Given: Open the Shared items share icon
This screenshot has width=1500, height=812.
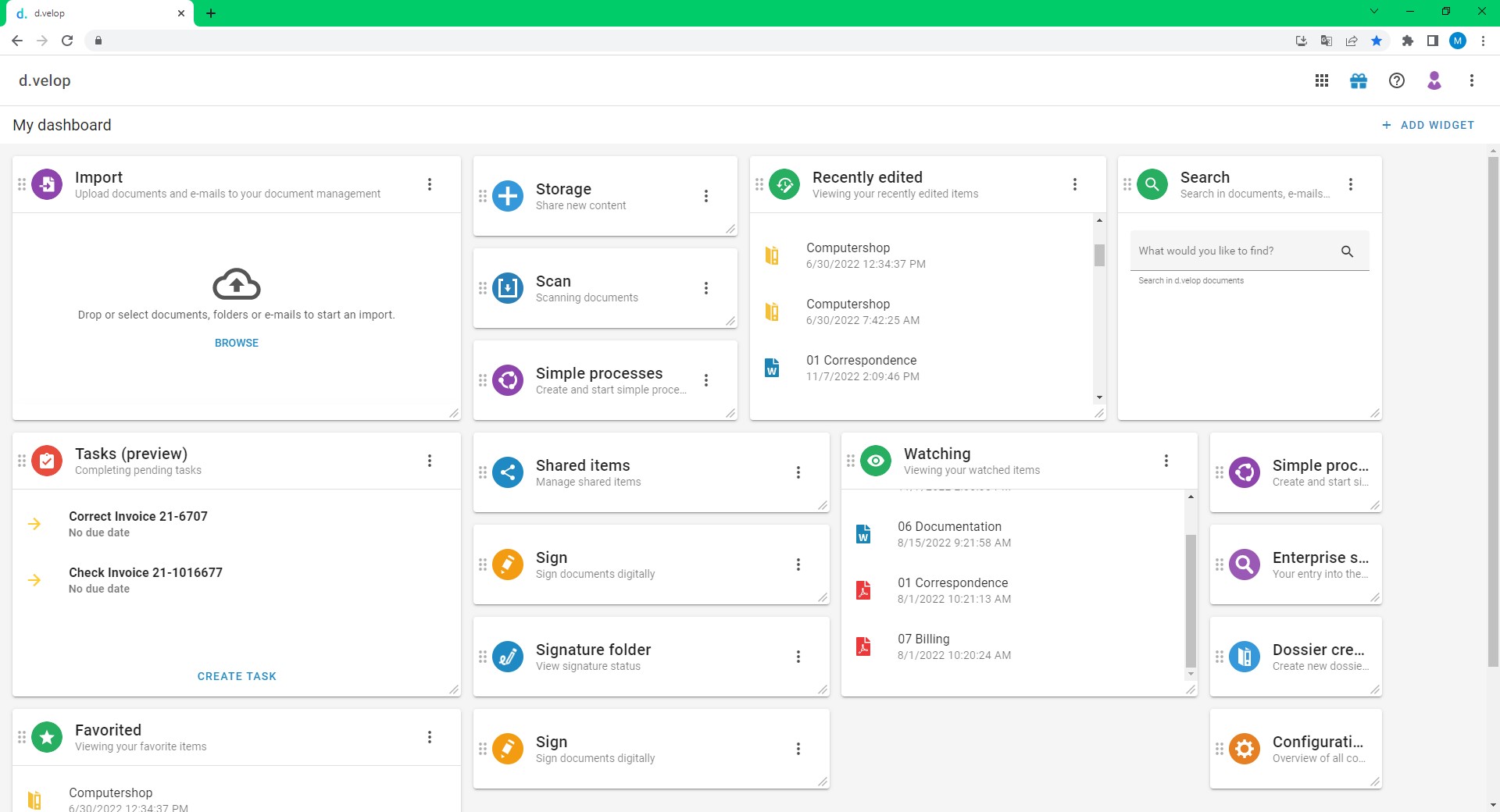Looking at the screenshot, I should click(x=508, y=472).
